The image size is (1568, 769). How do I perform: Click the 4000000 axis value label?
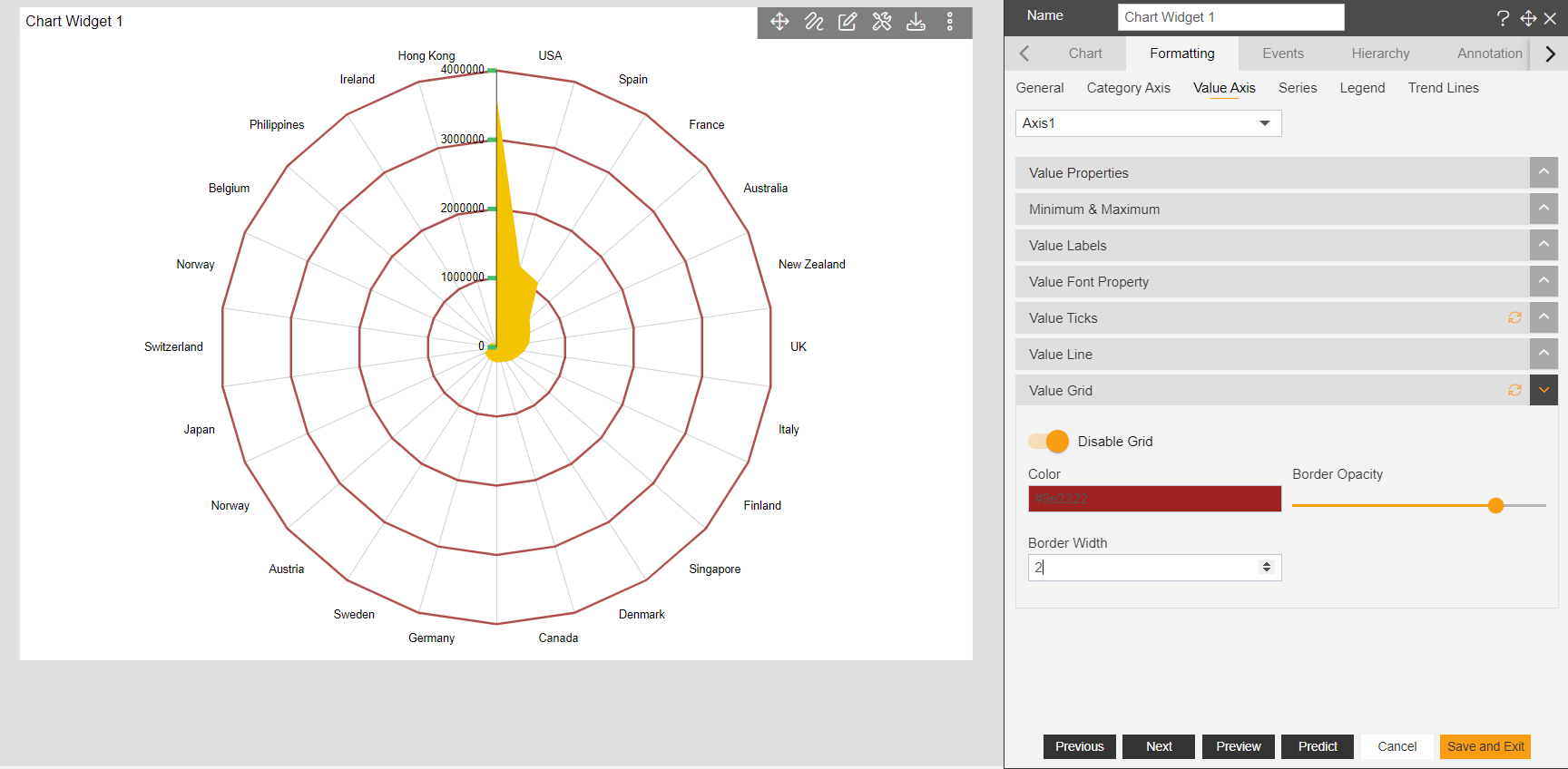[x=463, y=70]
